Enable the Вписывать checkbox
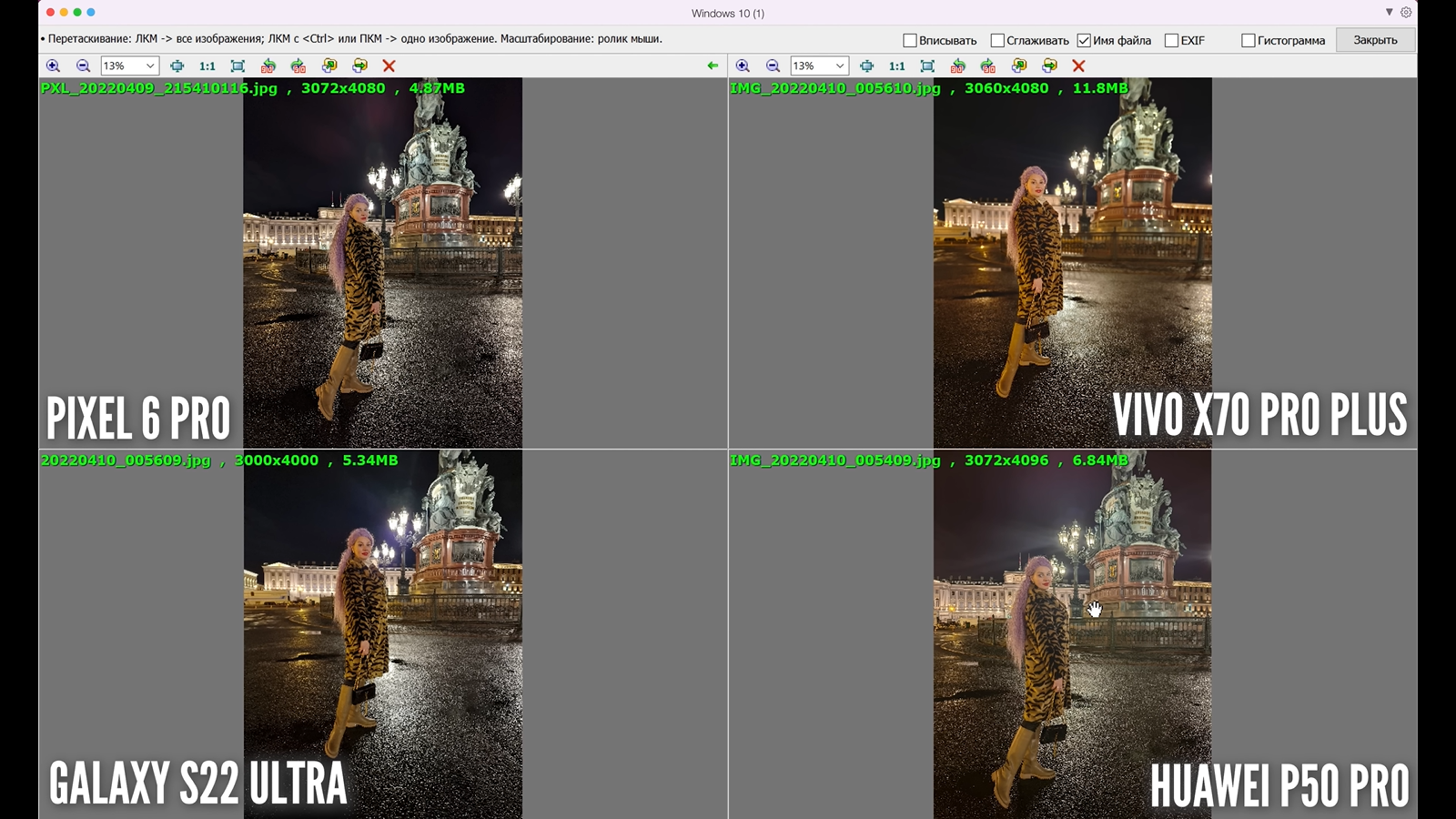This screenshot has width=1456, height=819. coord(909,40)
